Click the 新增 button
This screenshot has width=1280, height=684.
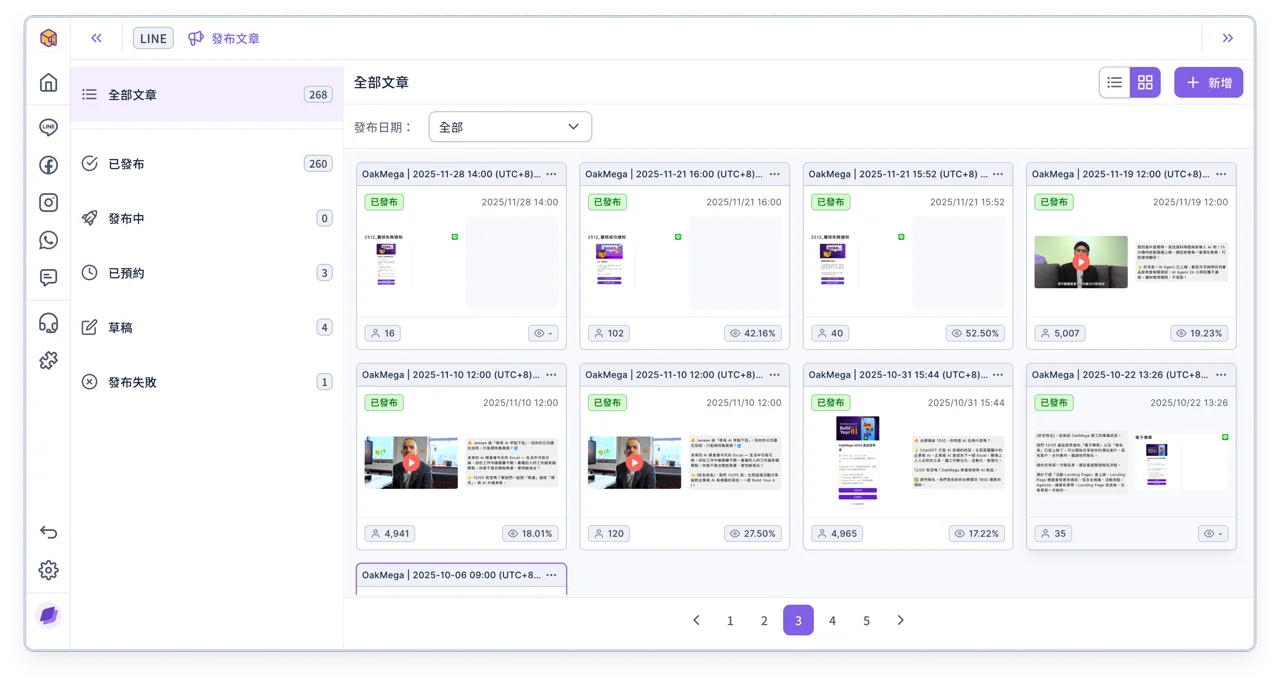1208,83
